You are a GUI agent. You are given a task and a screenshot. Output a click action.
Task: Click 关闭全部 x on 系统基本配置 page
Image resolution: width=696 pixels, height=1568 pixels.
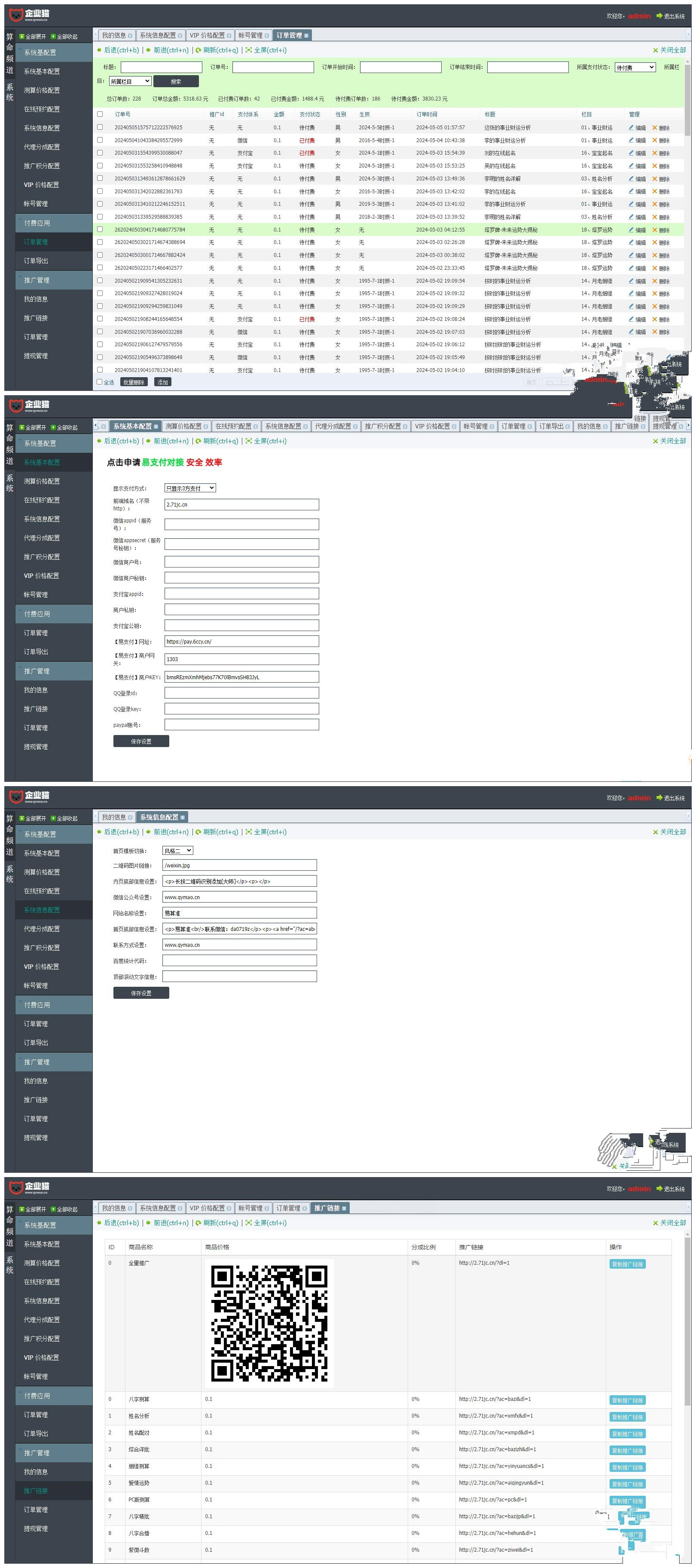pyautogui.click(x=655, y=441)
